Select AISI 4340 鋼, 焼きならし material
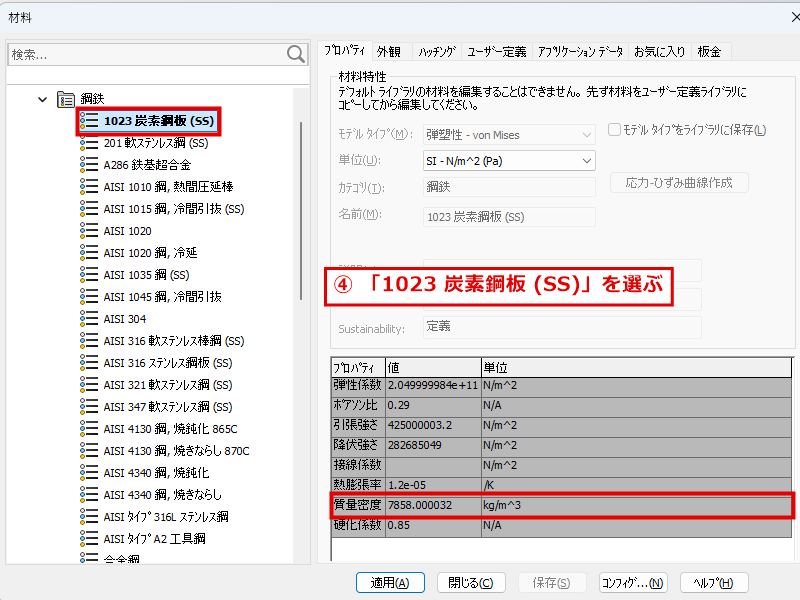 (163, 495)
